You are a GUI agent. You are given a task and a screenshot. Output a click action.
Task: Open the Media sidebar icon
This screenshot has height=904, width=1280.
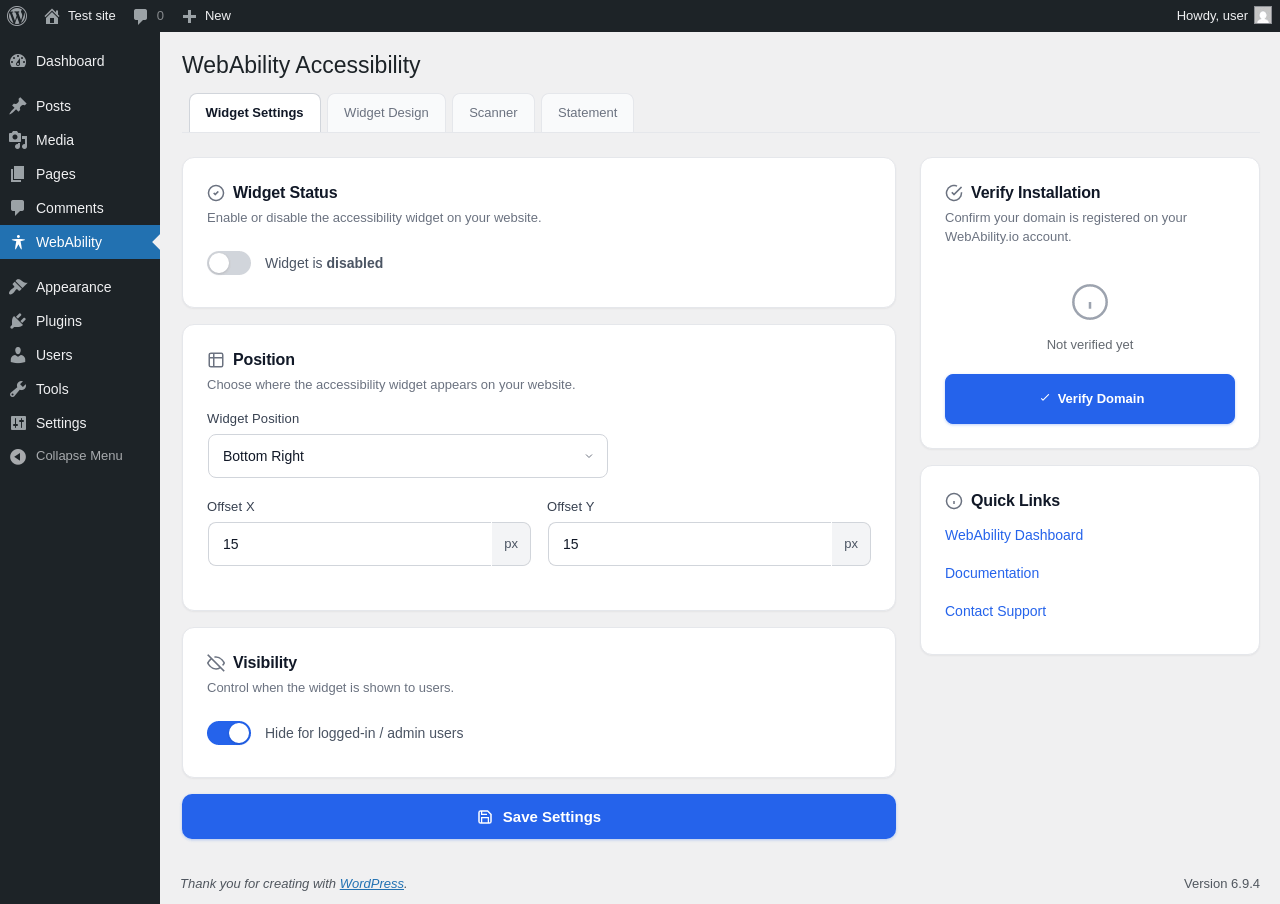point(18,140)
